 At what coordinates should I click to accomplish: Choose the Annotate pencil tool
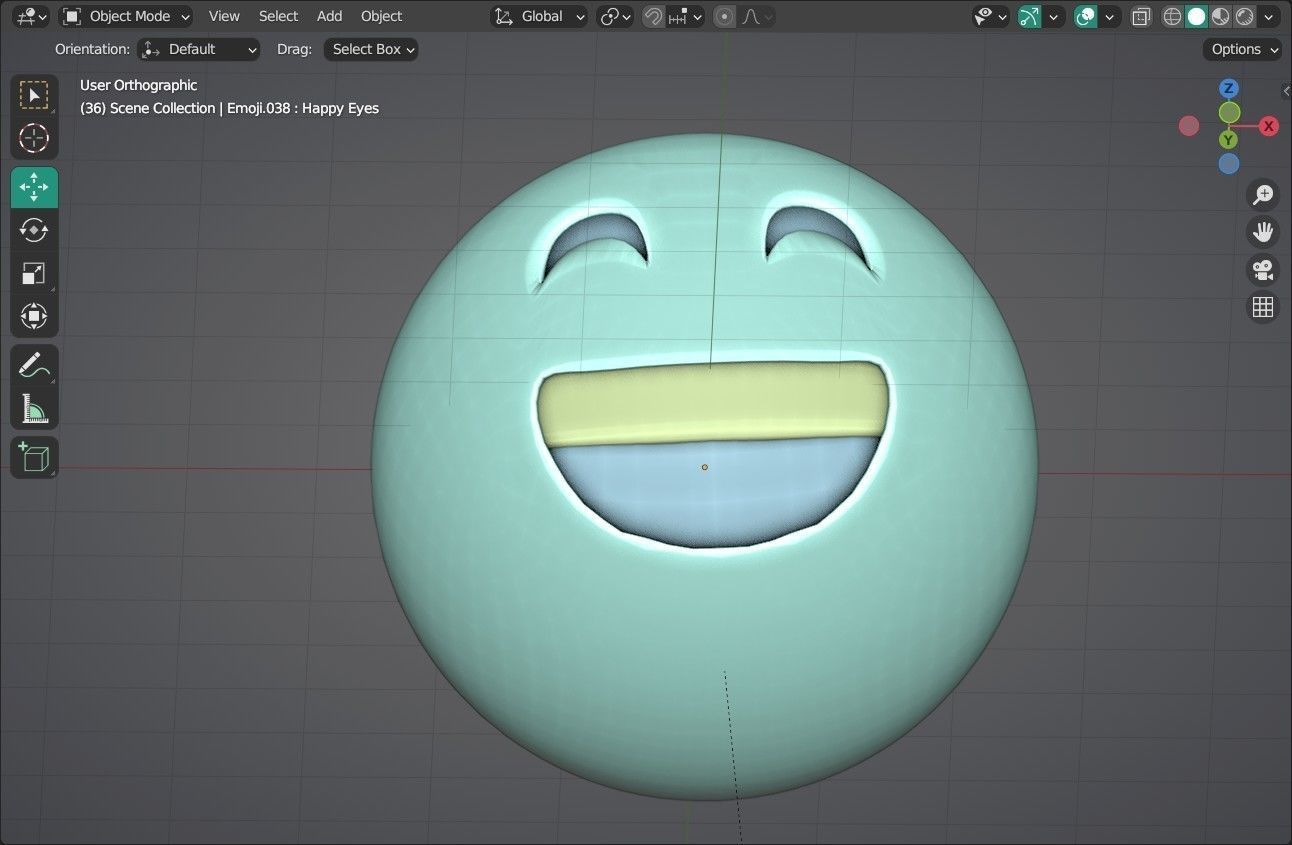(34, 365)
